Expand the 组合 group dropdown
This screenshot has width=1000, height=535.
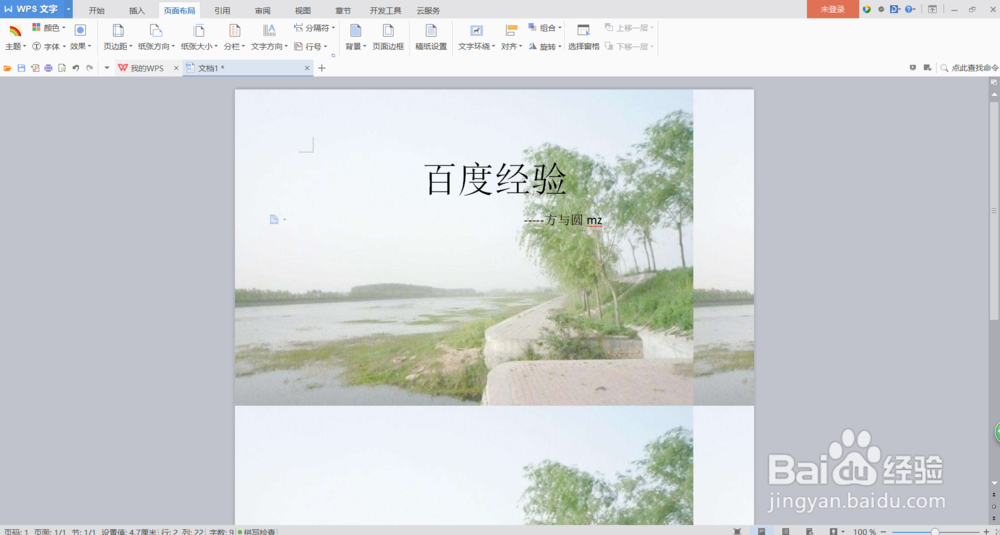[x=559, y=28]
